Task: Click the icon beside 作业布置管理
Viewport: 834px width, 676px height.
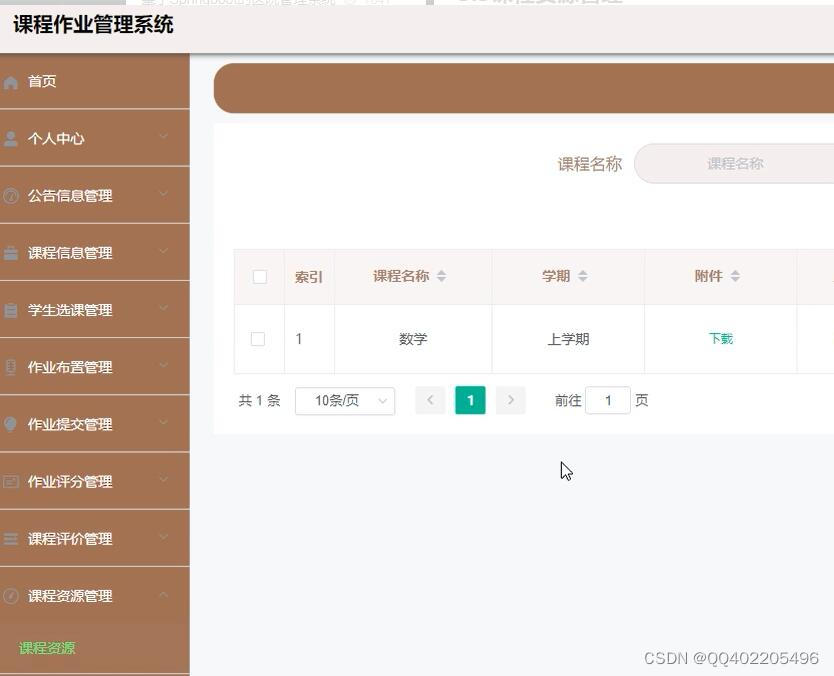Action: pos(11,368)
